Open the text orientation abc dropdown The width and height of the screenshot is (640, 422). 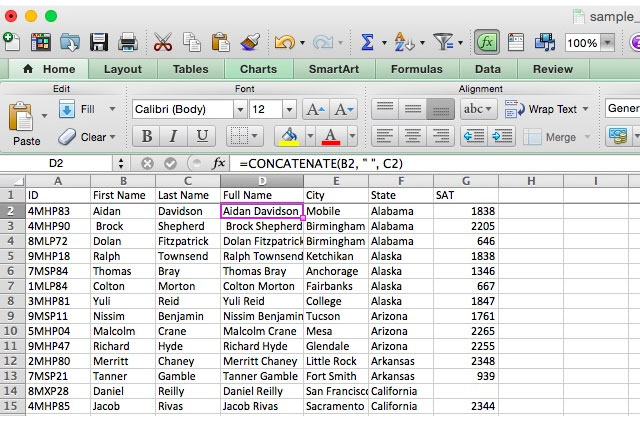478,109
